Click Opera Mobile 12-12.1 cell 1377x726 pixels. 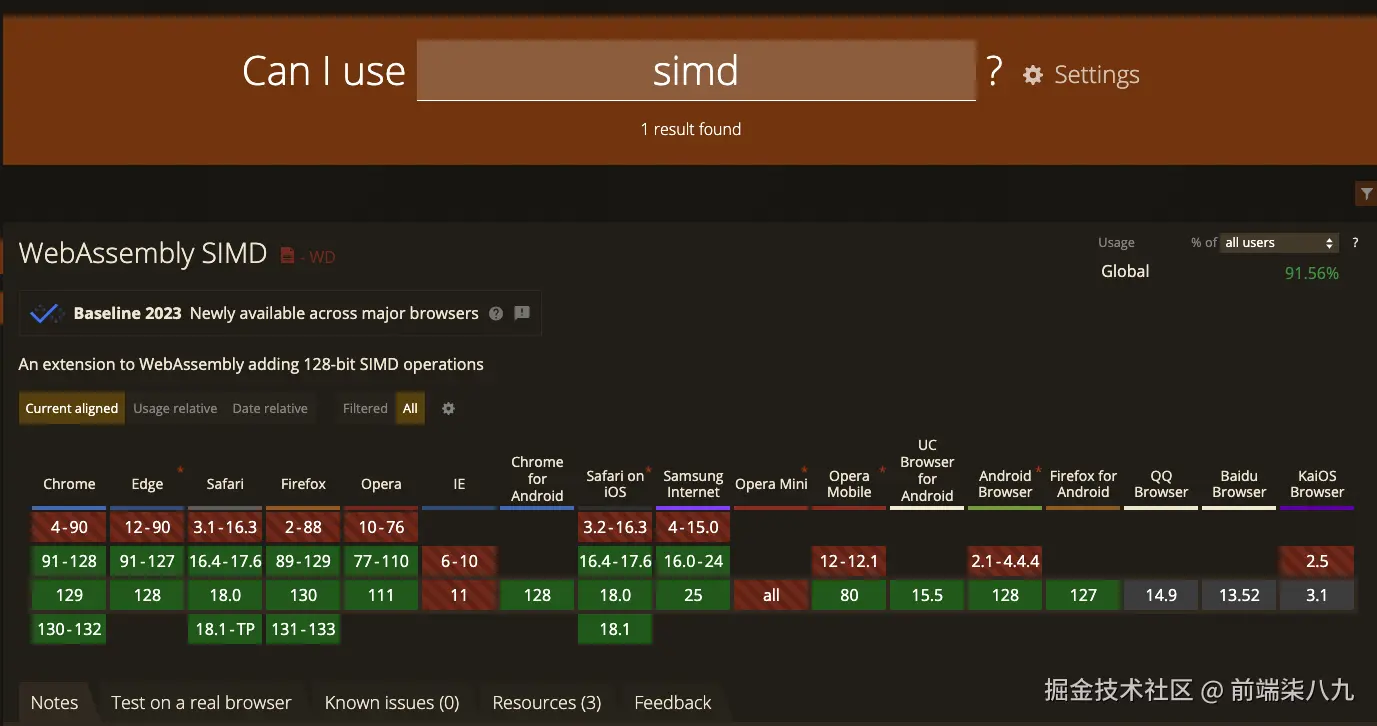tap(849, 561)
